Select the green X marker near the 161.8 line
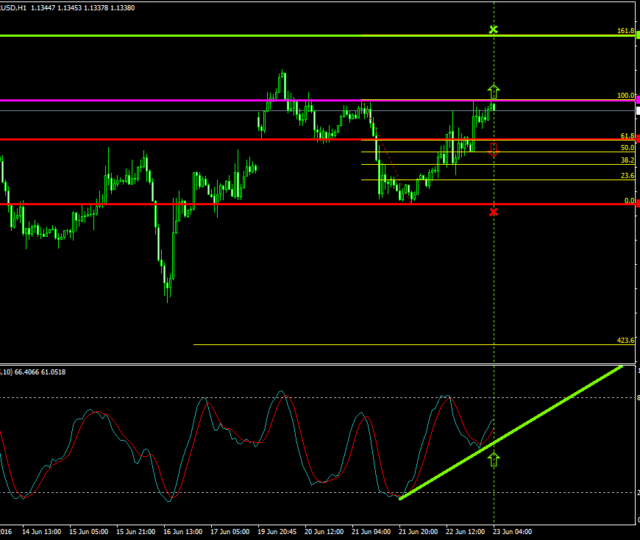 pos(493,30)
